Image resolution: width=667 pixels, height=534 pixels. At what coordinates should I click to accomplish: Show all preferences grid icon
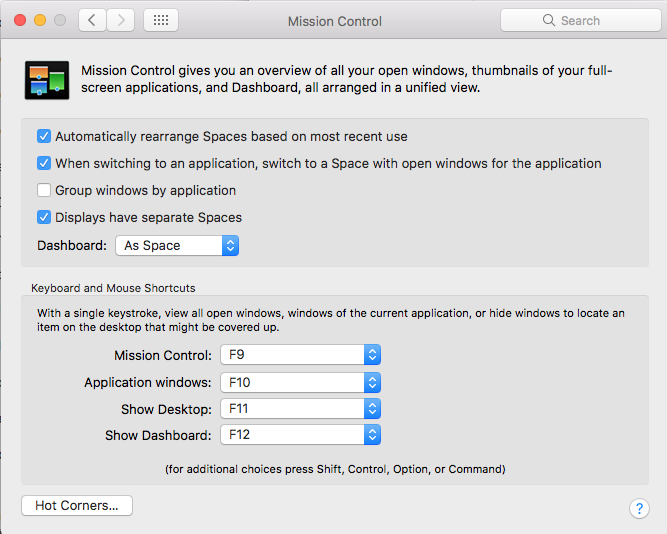(161, 20)
